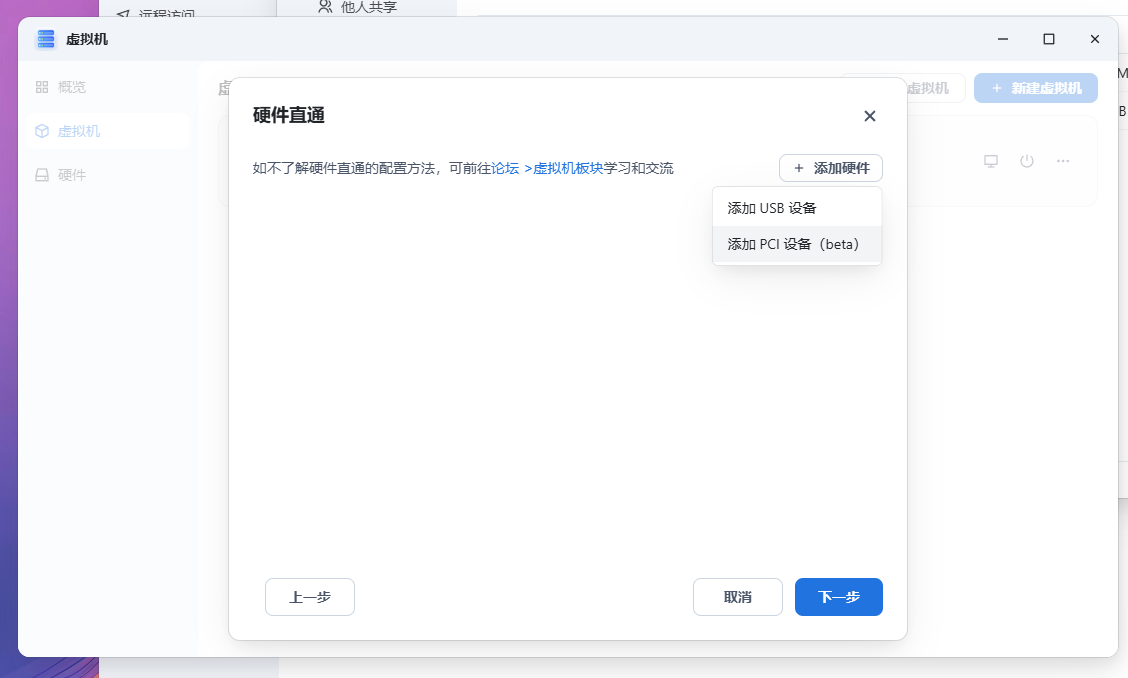Close the 硬件直通 dialog
Image resolution: width=1128 pixels, height=678 pixels.
[869, 116]
